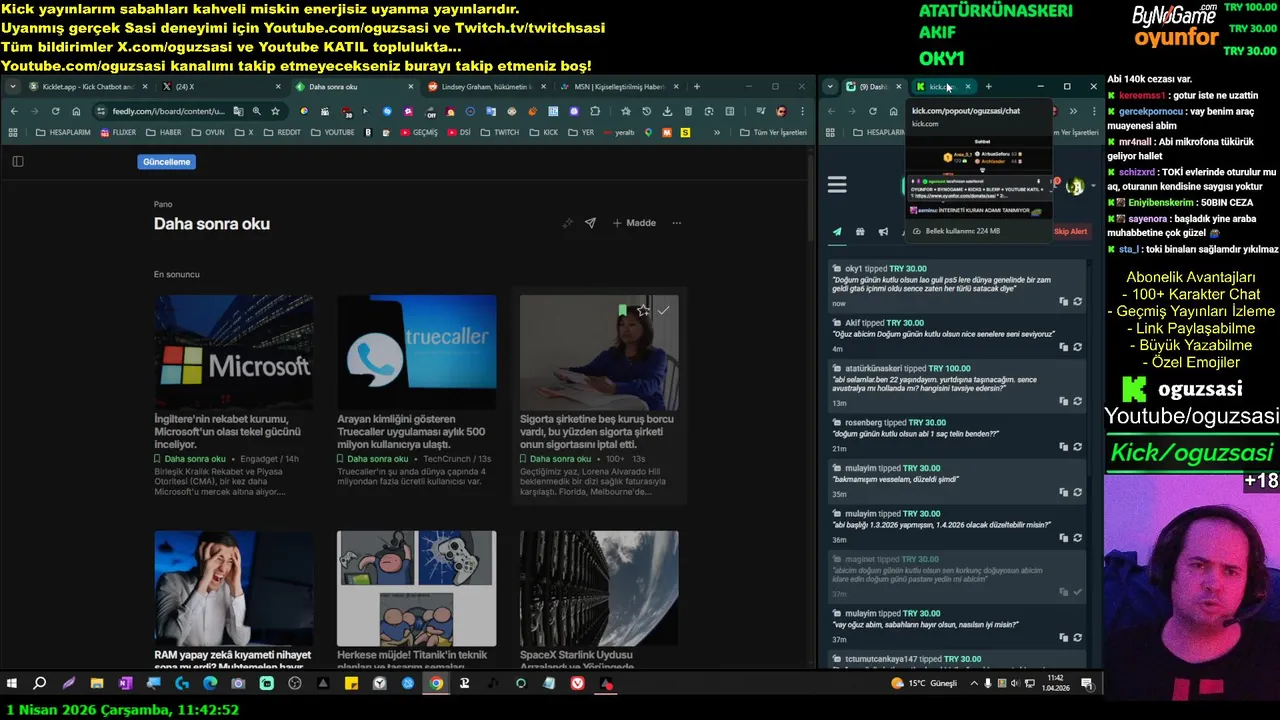Open the Truecaller article thumbnail
The image size is (1280, 720).
coord(416,351)
